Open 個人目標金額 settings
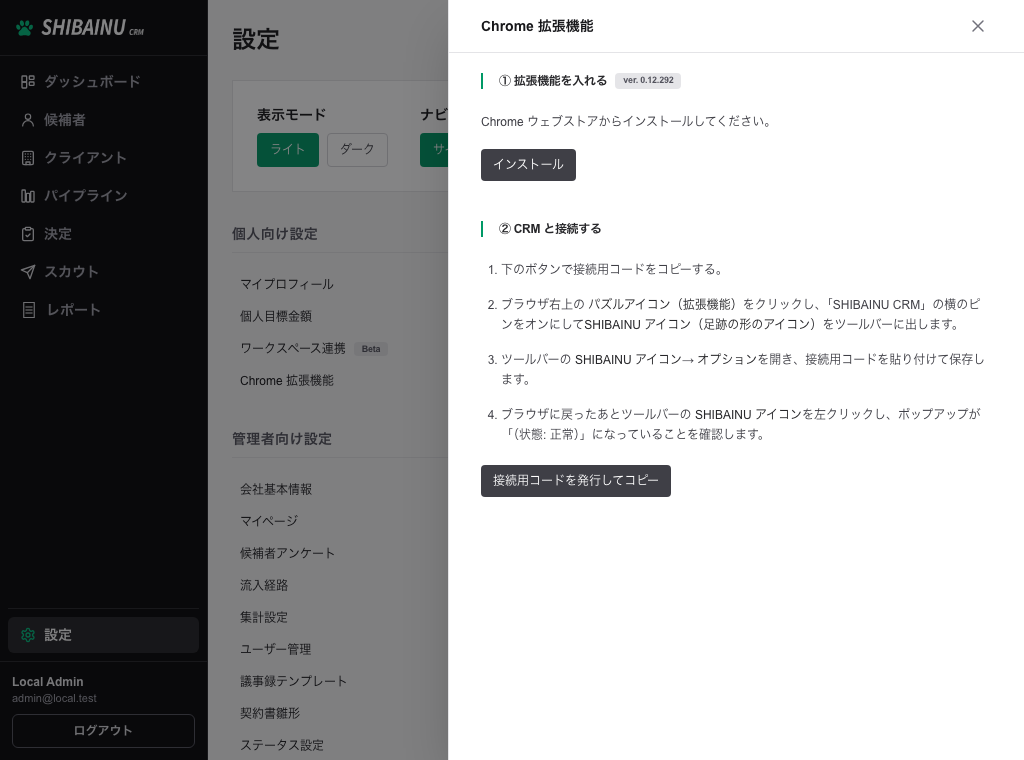The width and height of the screenshot is (1024, 760). point(276,316)
